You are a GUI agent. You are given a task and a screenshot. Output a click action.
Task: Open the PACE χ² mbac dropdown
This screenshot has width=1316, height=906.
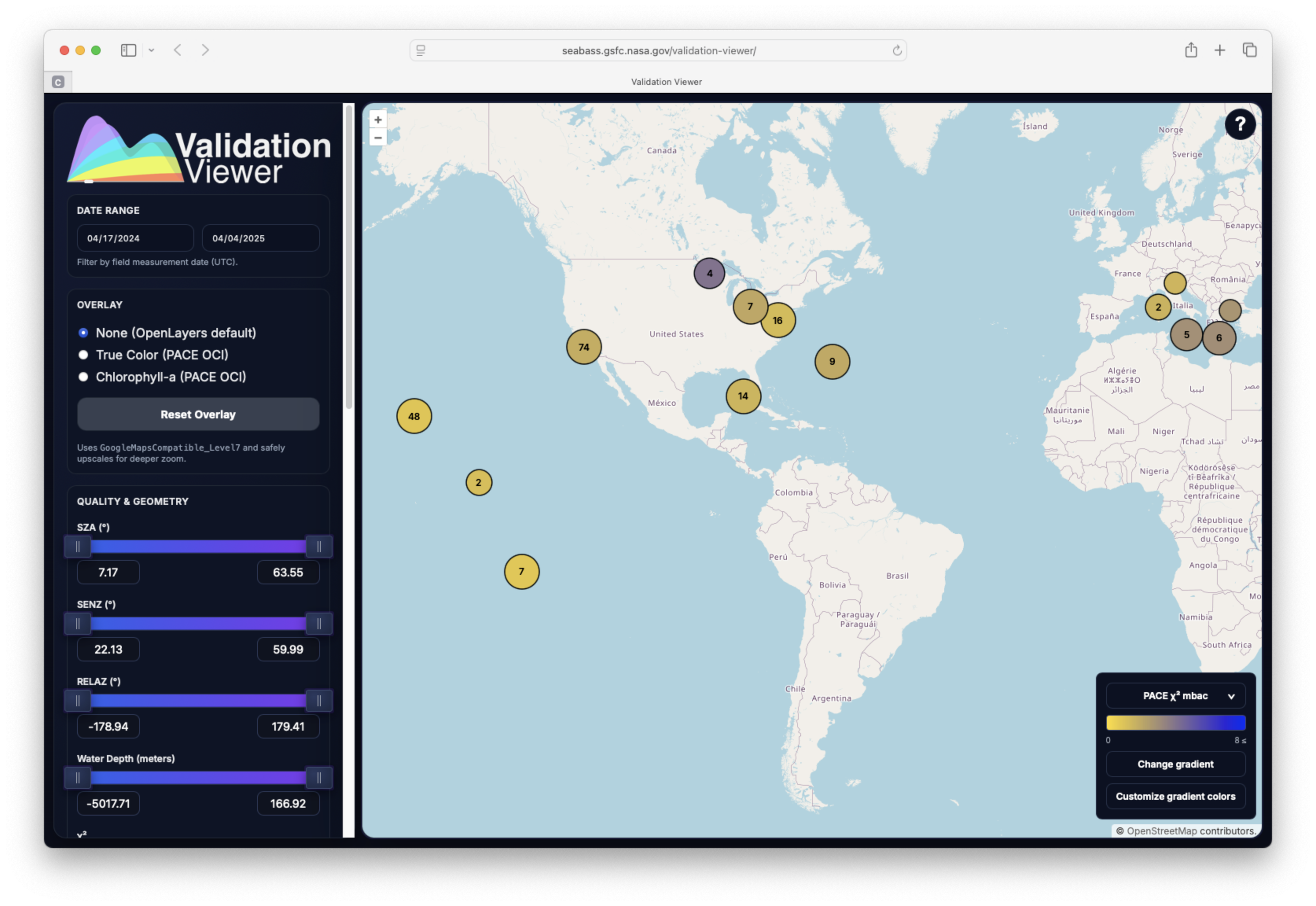[1175, 695]
